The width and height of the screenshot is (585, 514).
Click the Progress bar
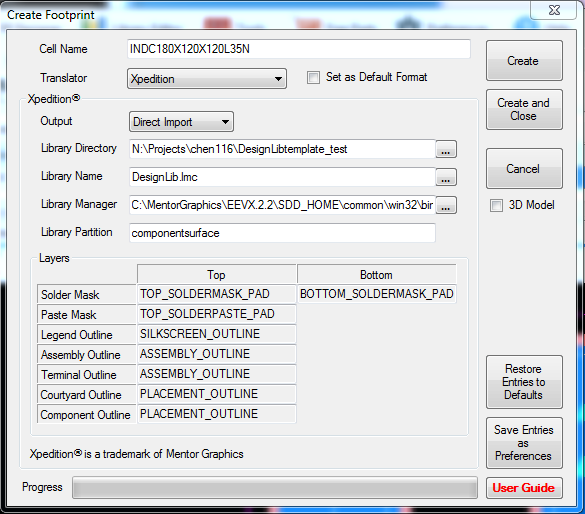pos(275,488)
